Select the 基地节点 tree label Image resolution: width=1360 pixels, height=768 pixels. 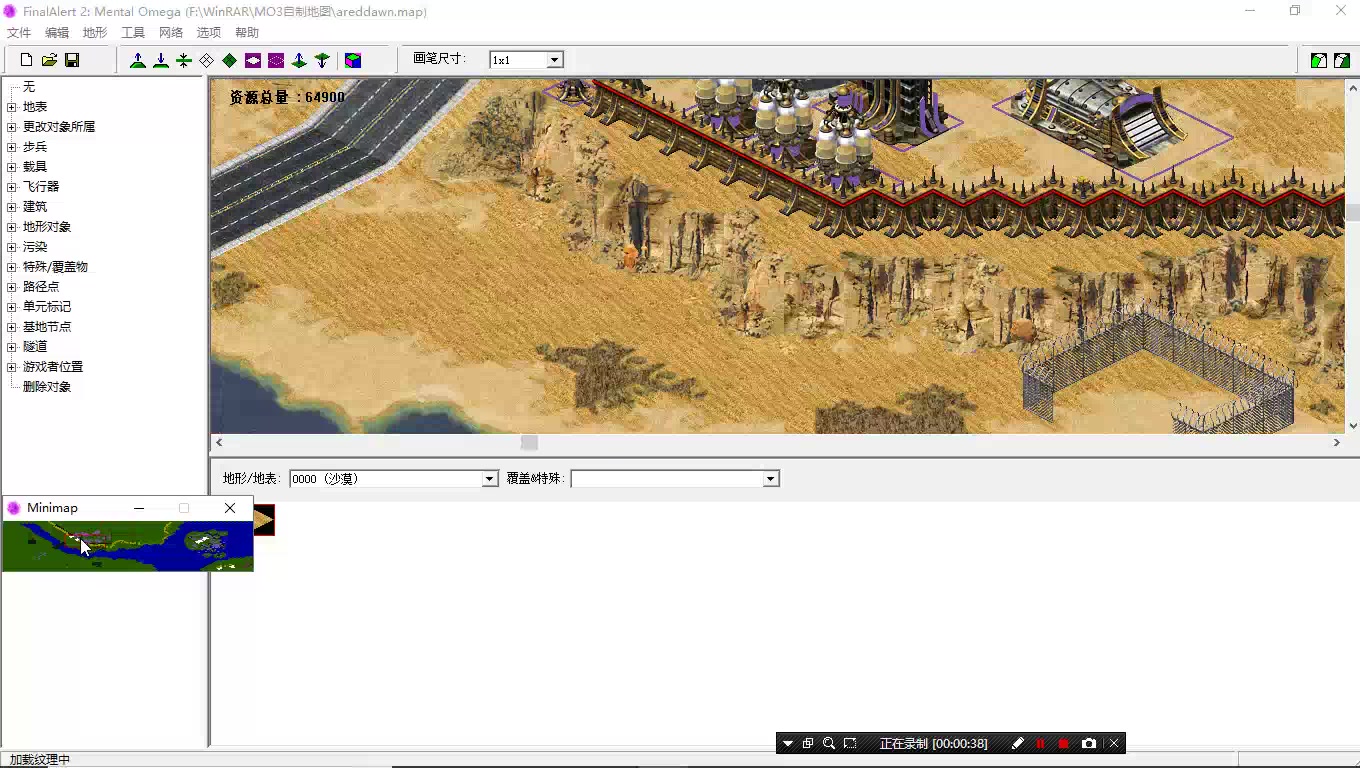pos(47,327)
